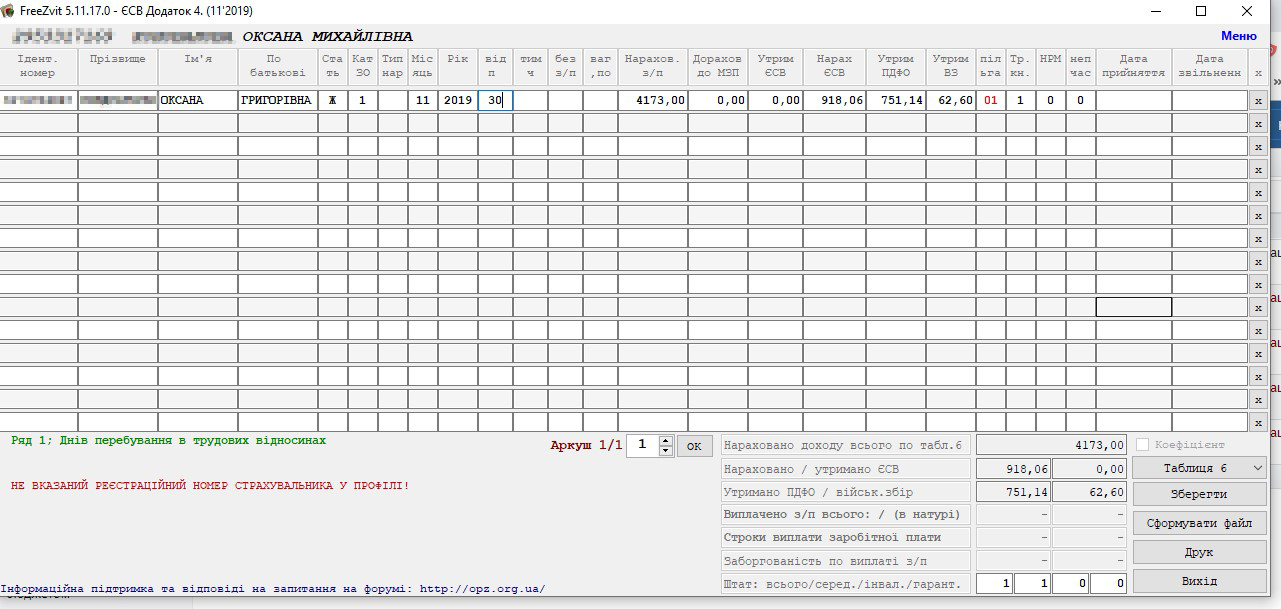Click Сформувати файл button
This screenshot has width=1281, height=609.
tap(1199, 523)
